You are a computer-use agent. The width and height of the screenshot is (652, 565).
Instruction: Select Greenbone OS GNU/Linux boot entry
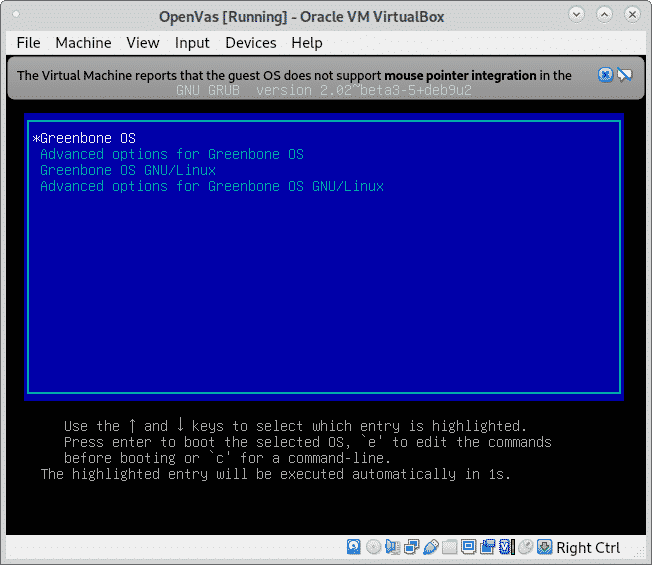128,170
